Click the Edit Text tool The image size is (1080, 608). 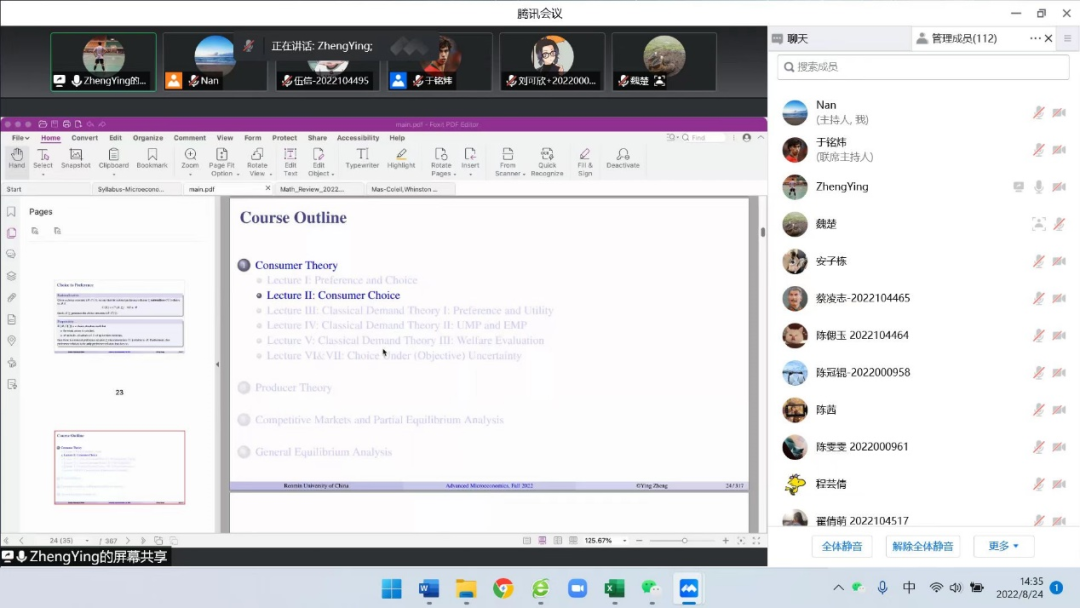tap(290, 160)
